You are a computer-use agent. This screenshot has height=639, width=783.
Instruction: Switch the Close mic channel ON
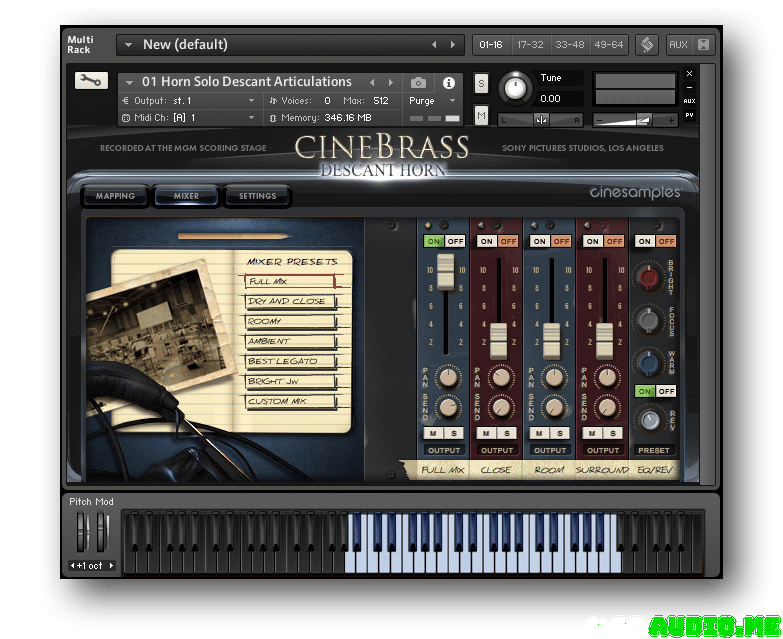[486, 241]
